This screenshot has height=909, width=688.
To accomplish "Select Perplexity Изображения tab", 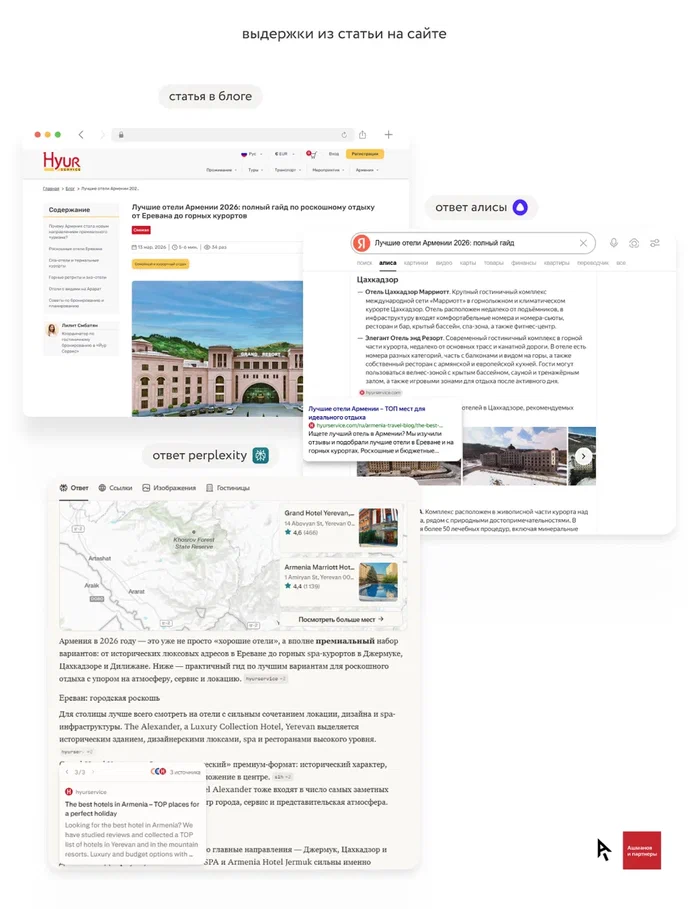I will (x=169, y=488).
